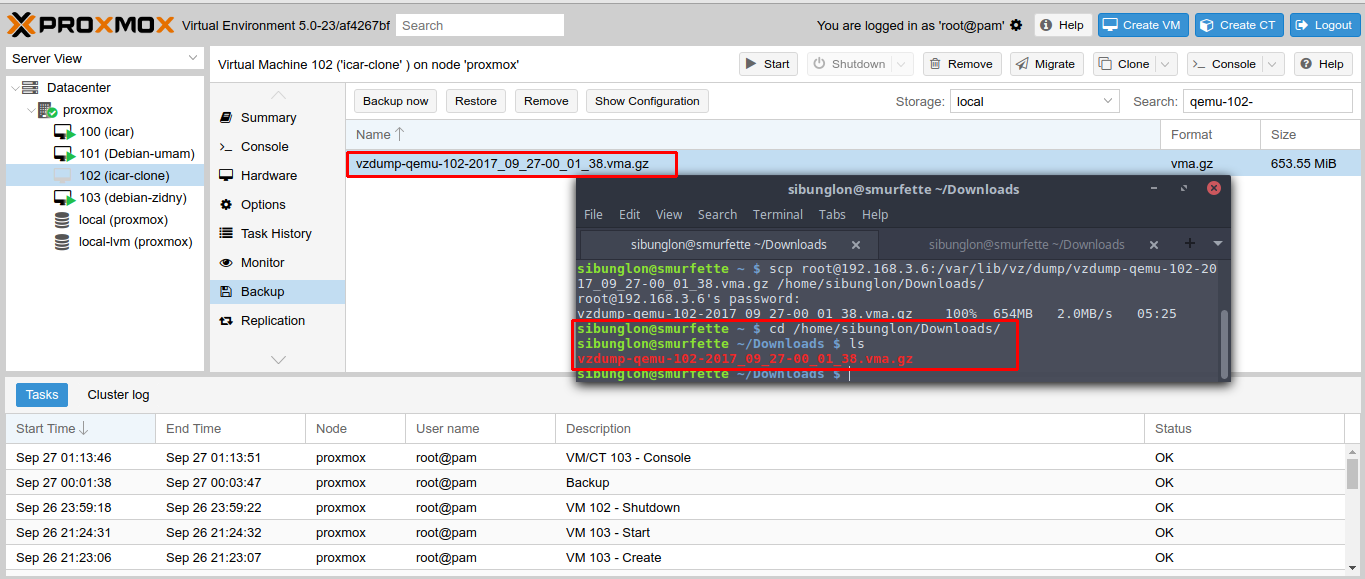The height and width of the screenshot is (579, 1365).
Task: Click 'VM/CT 103 - Console' task row
Action: click(676, 457)
